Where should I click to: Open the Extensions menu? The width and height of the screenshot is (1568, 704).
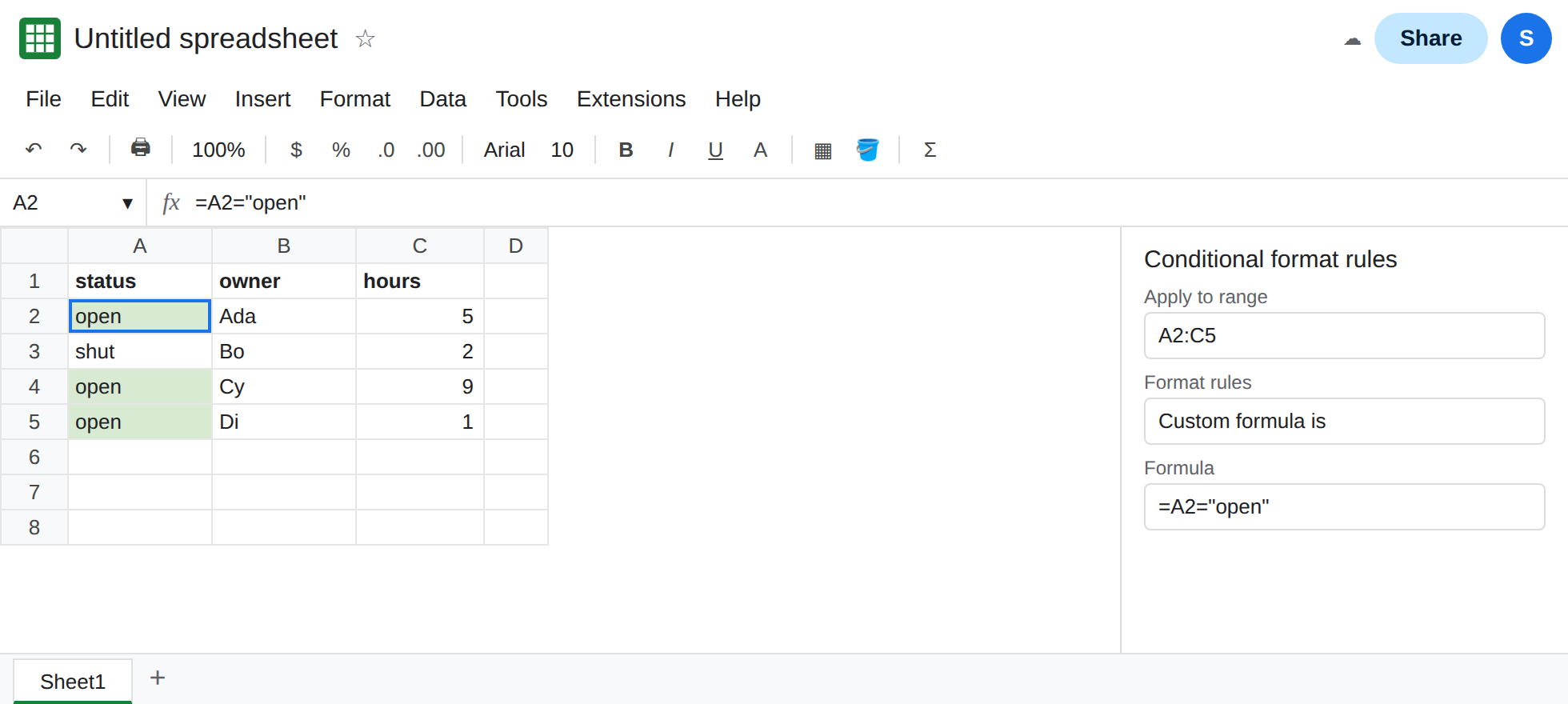pyautogui.click(x=631, y=98)
